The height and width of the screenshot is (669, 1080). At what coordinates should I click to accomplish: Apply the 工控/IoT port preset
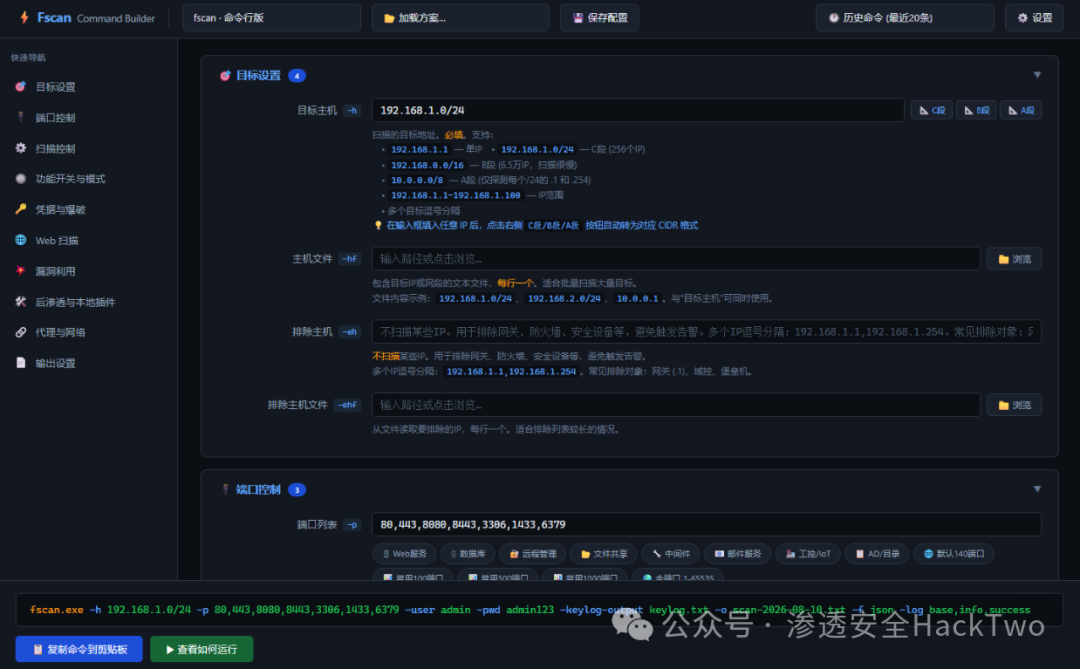click(x=808, y=554)
